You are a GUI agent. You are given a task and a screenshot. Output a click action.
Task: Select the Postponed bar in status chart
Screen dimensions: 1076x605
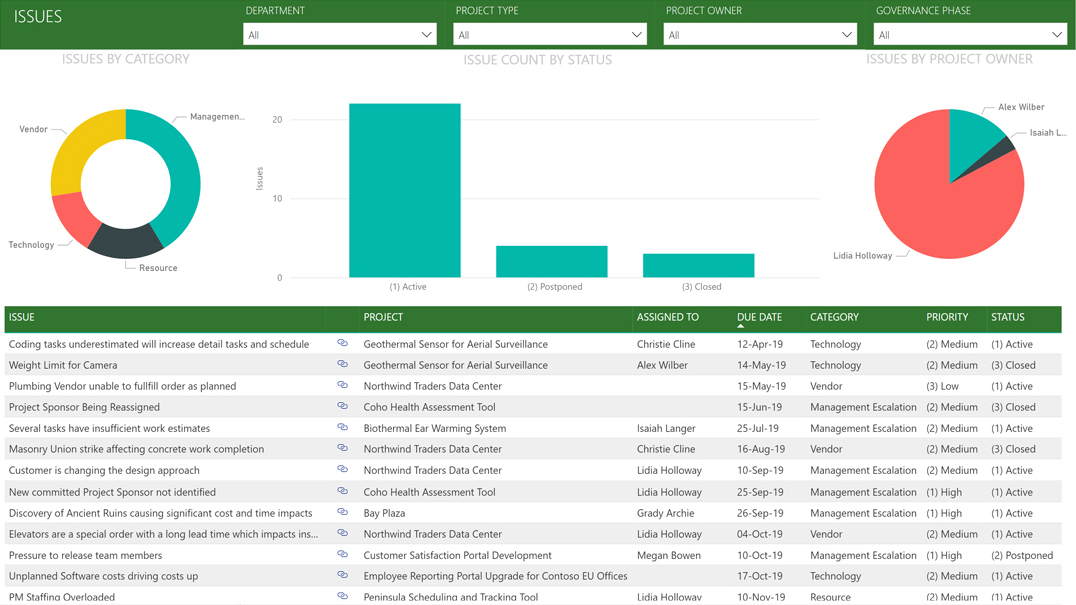click(x=551, y=262)
